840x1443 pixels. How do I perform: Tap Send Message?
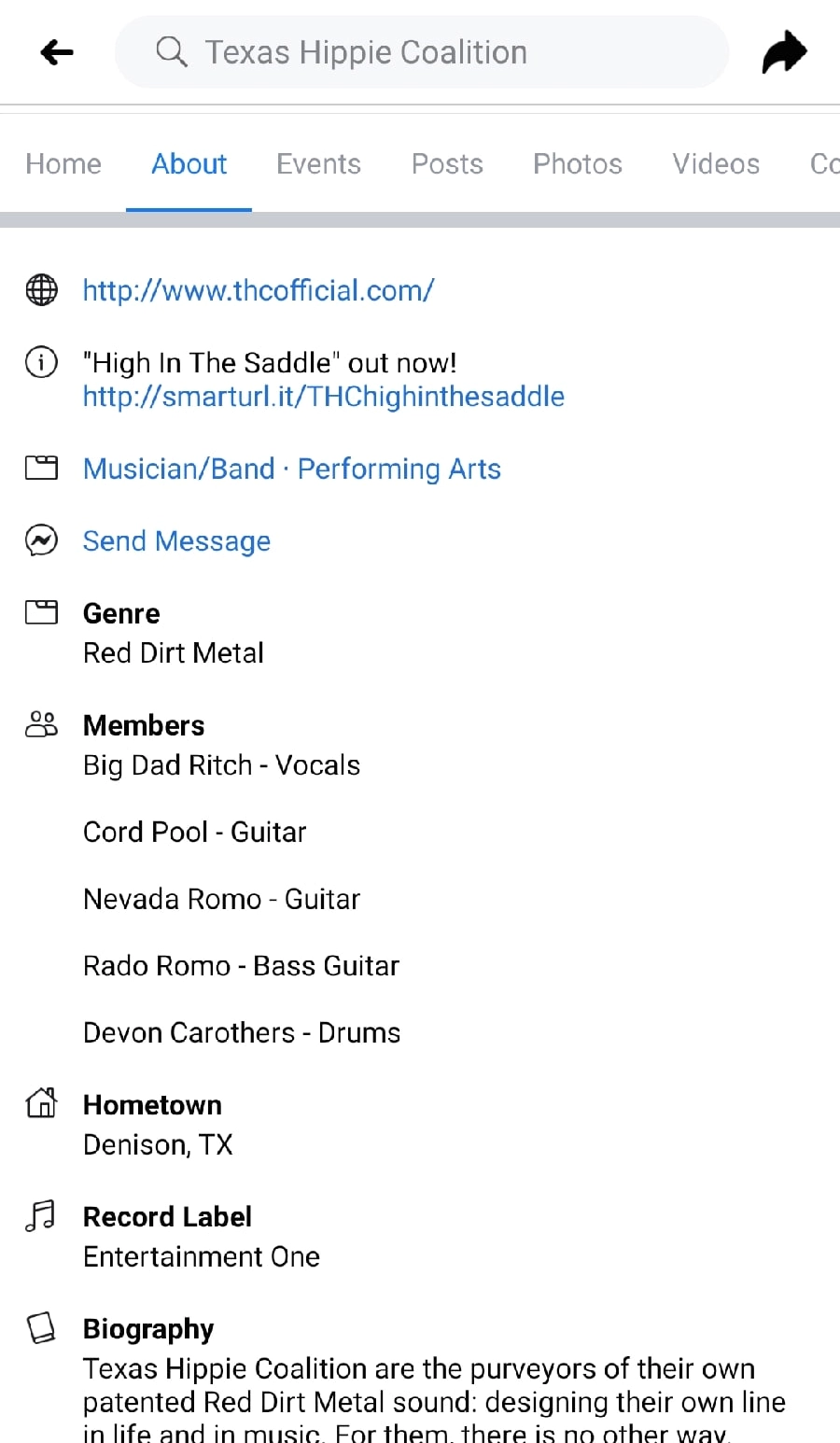(176, 540)
